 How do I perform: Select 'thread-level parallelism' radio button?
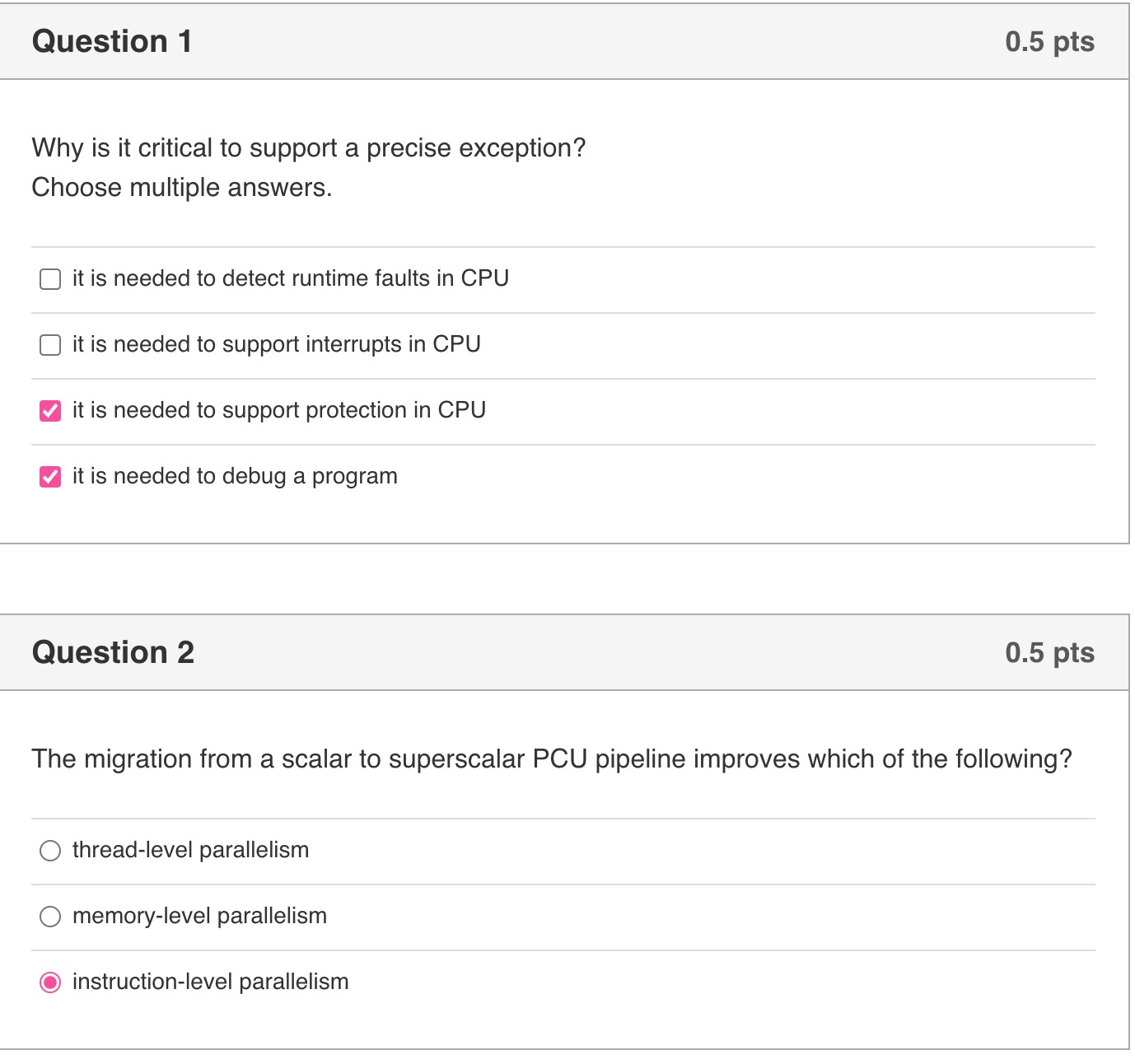[51, 850]
